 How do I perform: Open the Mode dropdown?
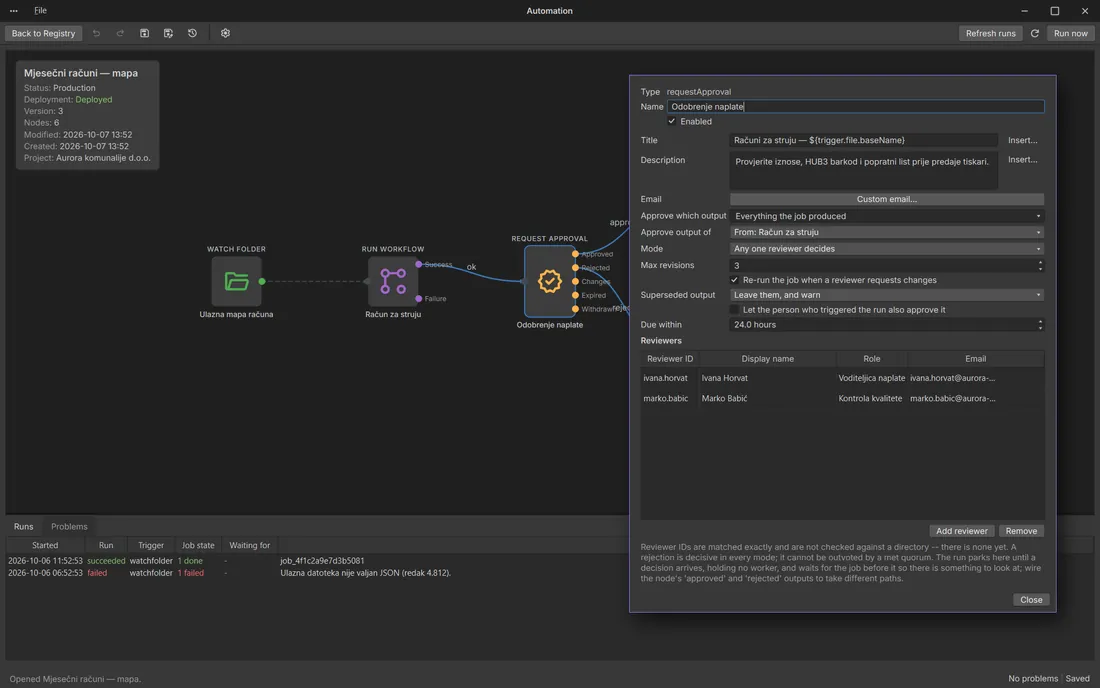coord(887,248)
